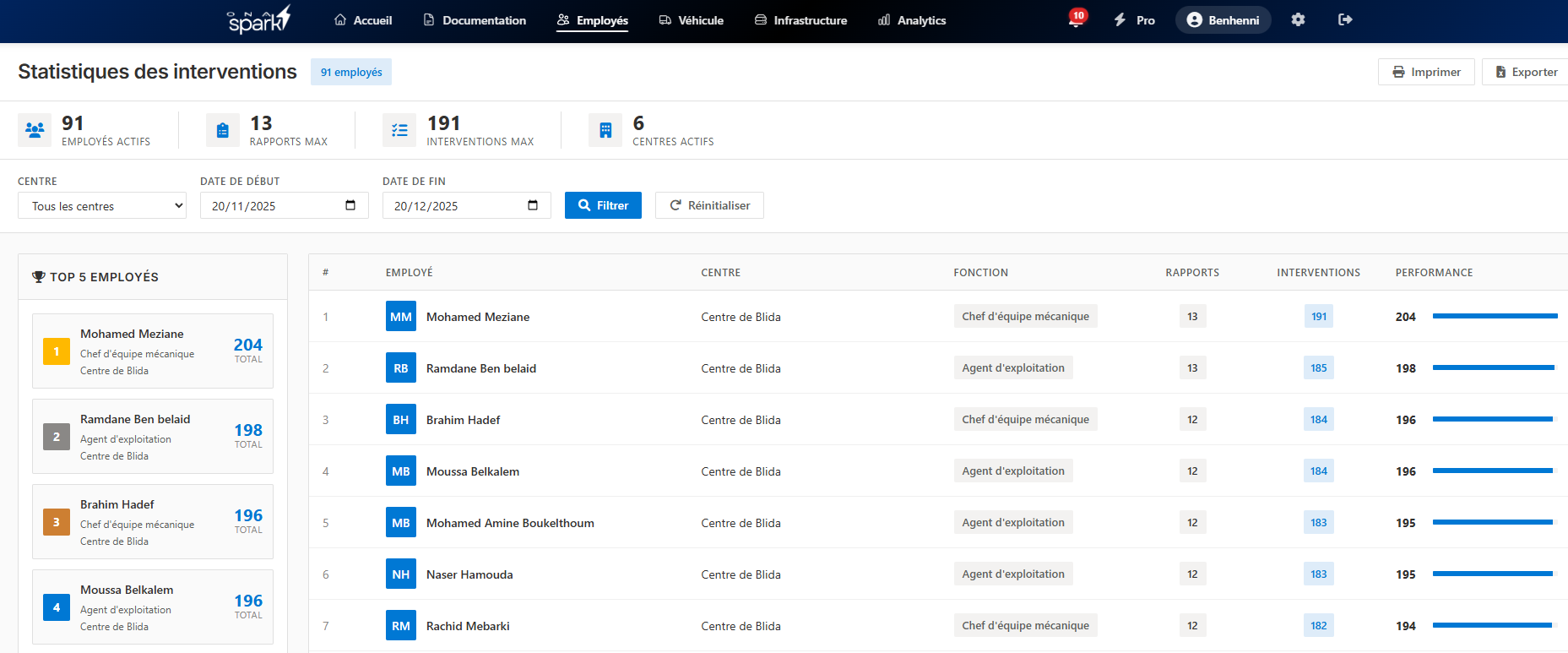1568x653 pixels.
Task: Click Mohamed Meziane's performance bar
Action: click(x=1495, y=316)
